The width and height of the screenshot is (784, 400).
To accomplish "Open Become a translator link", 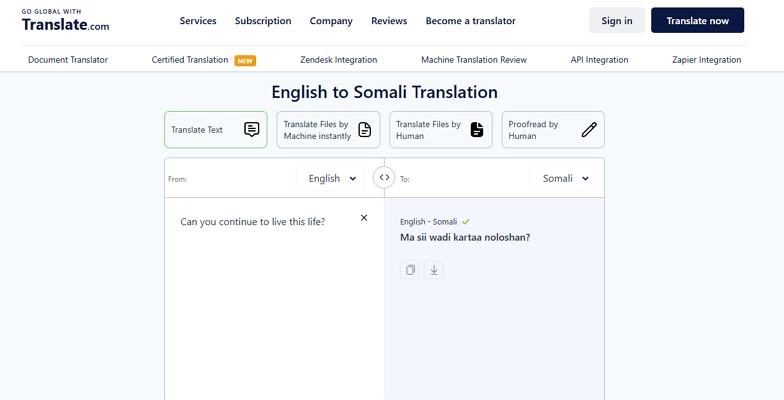I will pos(470,21).
